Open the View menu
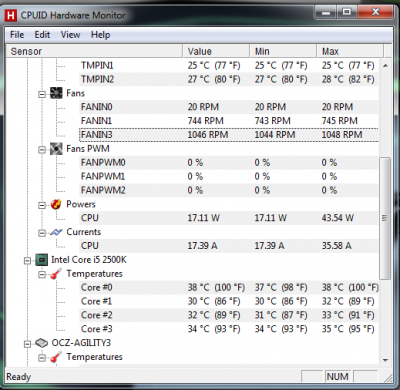 point(70,35)
